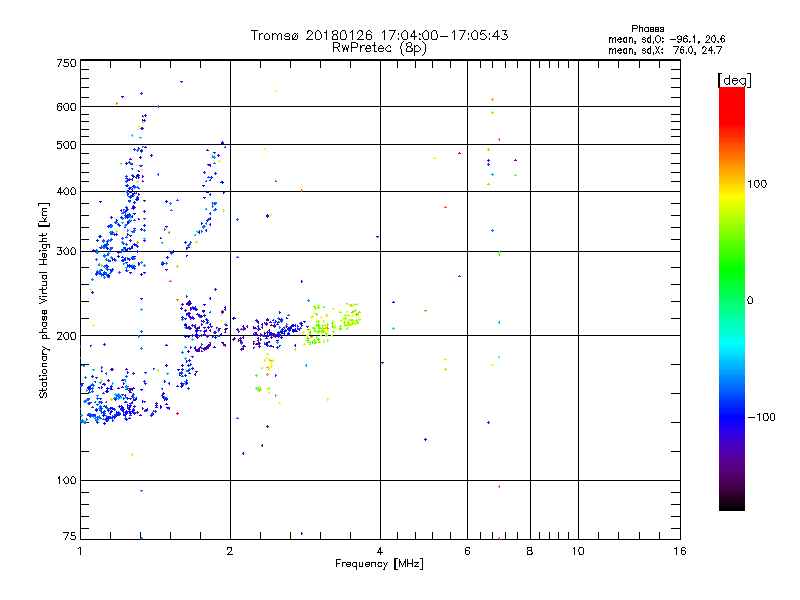Click the 'Stationary phase Virtual Height [km]' axis label

click(43, 300)
